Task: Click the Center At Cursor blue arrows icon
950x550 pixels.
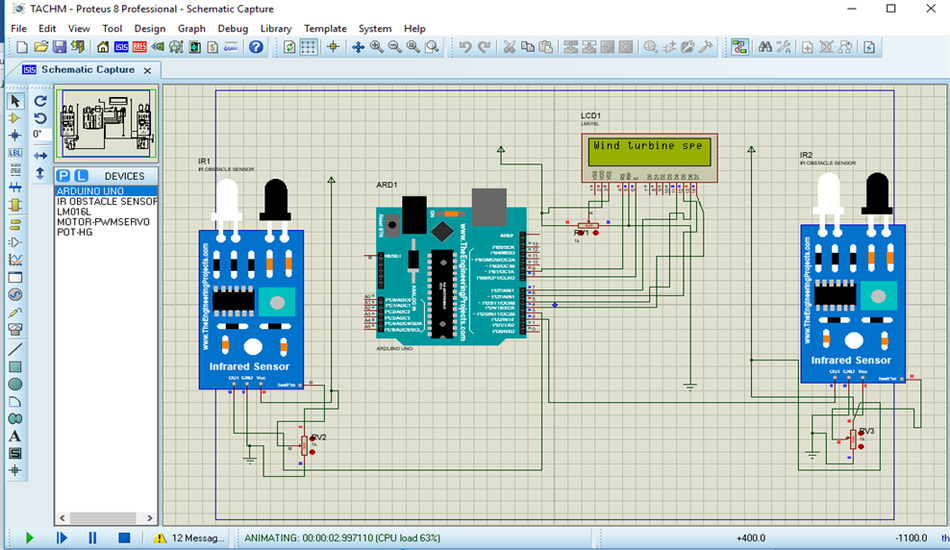Action: [358, 47]
